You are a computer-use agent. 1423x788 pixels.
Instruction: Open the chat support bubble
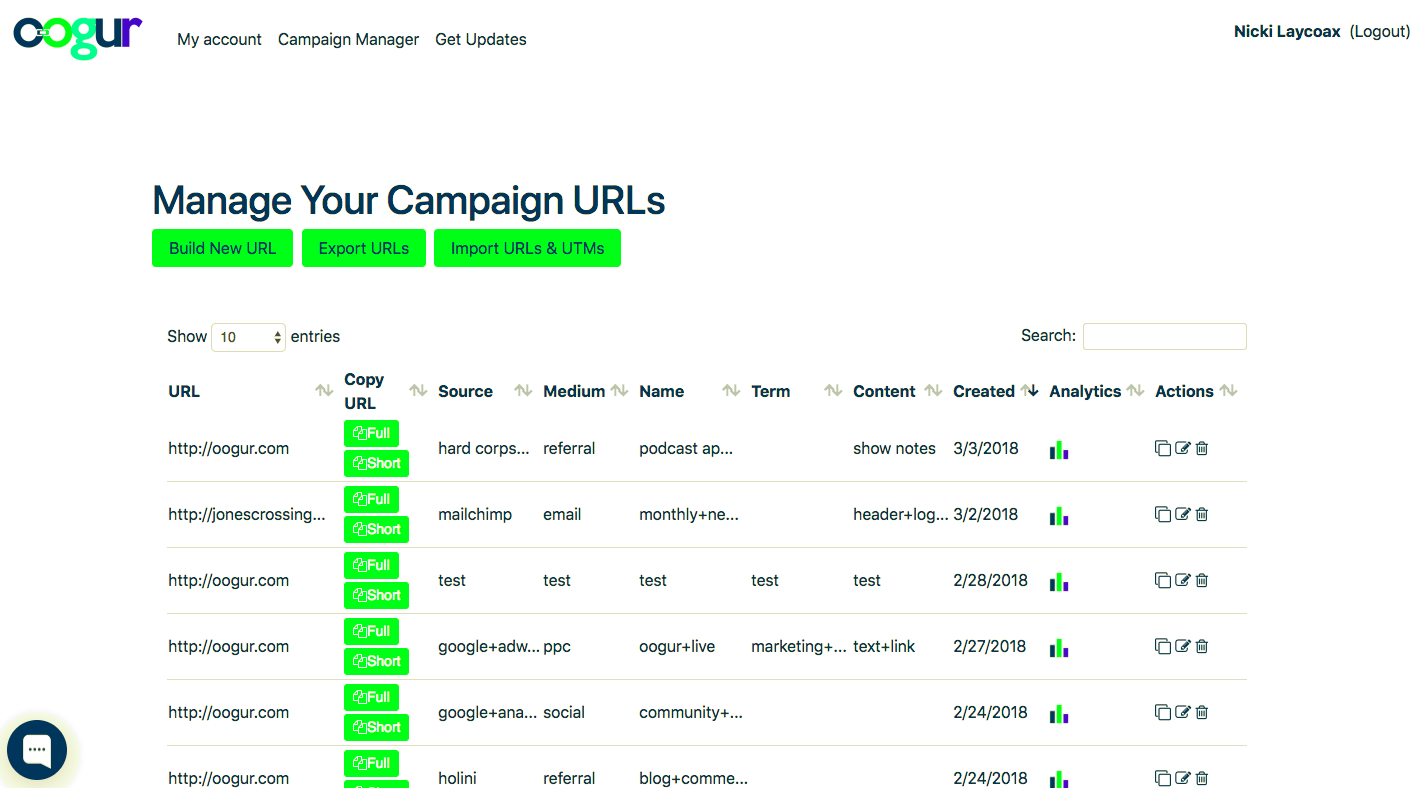[x=37, y=749]
